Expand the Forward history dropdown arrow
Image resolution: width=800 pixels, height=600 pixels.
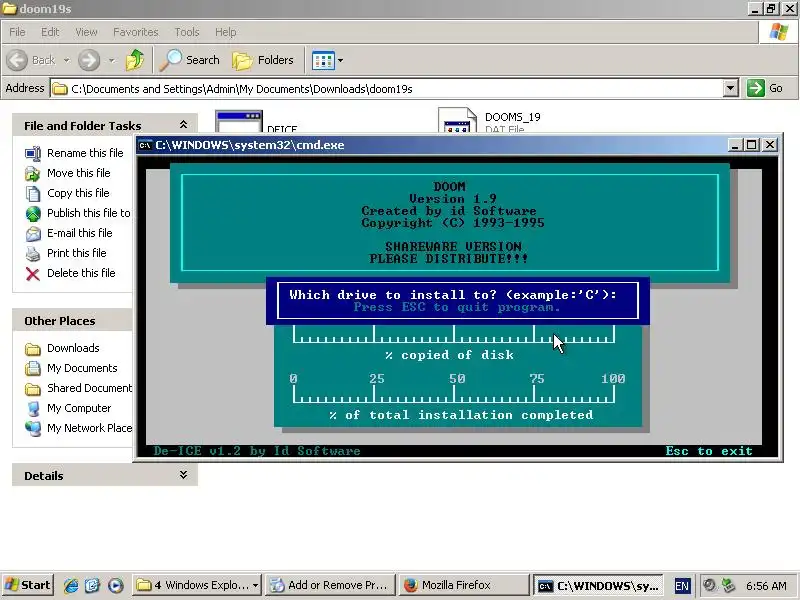[112, 60]
